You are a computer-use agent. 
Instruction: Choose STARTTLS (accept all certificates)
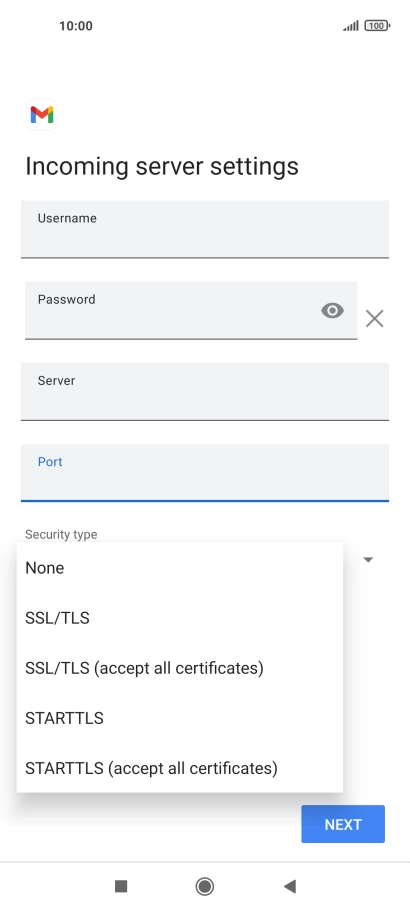(x=179, y=767)
